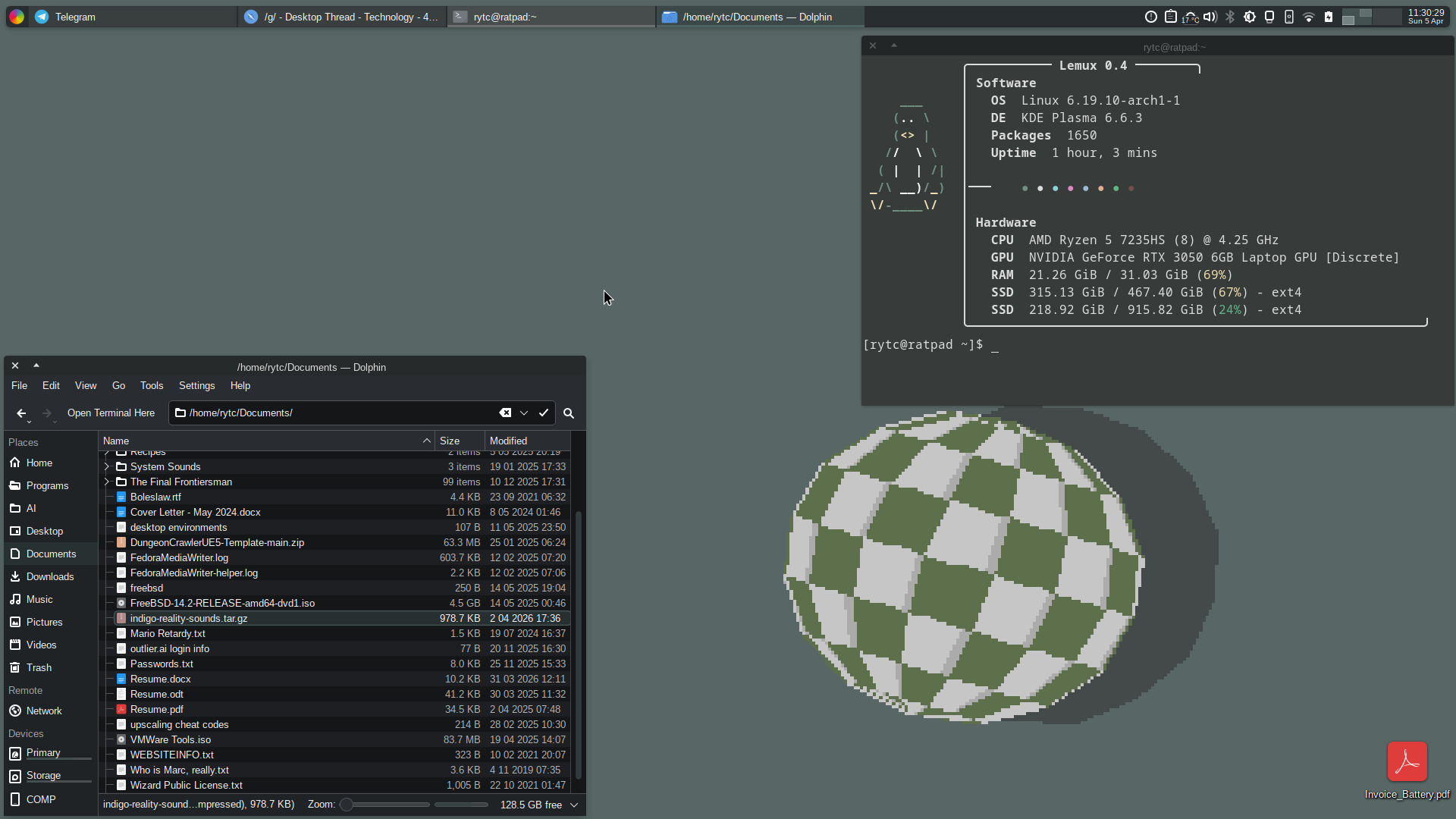Image resolution: width=1456 pixels, height=819 pixels.
Task: Expand The Final Frontiersman folder tree
Action: (107, 482)
